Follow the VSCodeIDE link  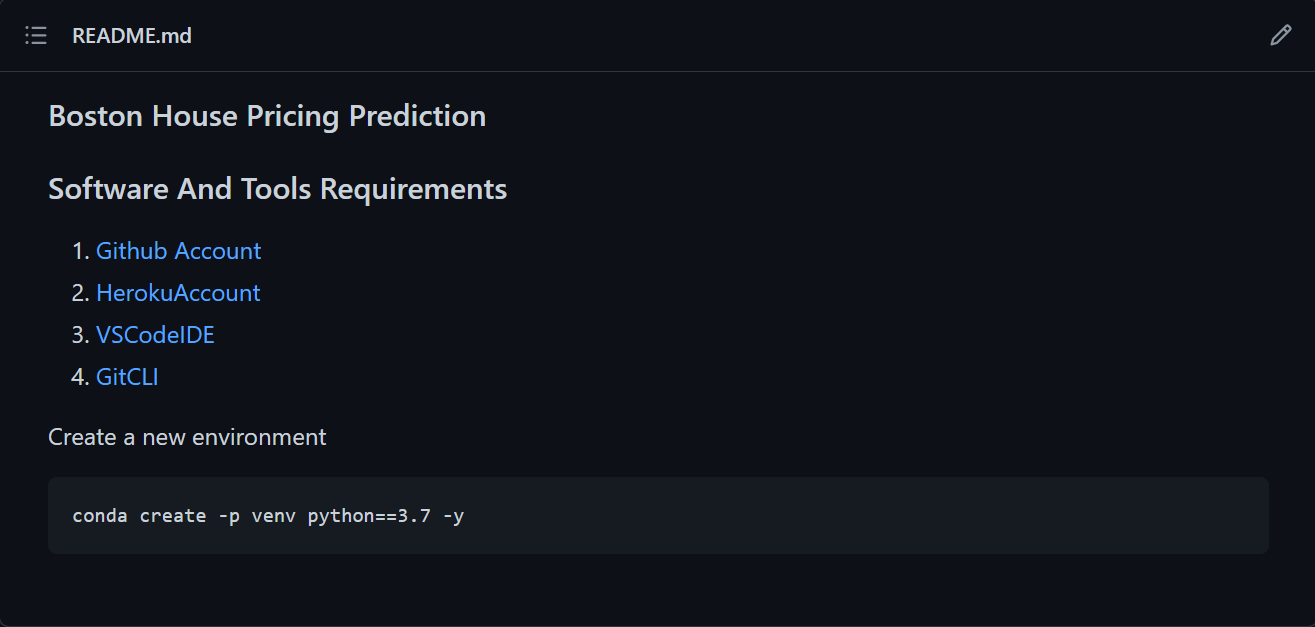click(155, 335)
